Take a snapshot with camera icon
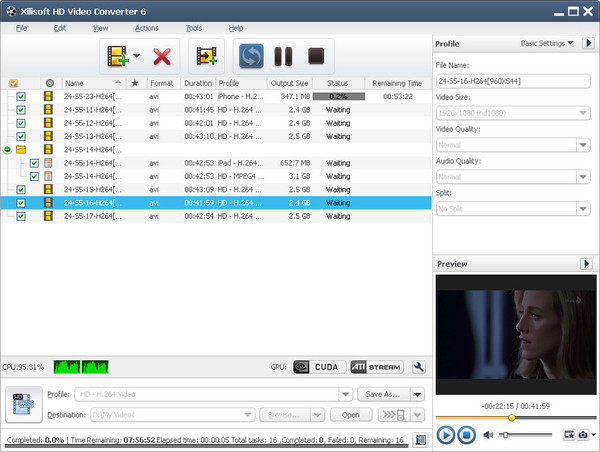Screen dimensions: 600x452 (x=583, y=435)
